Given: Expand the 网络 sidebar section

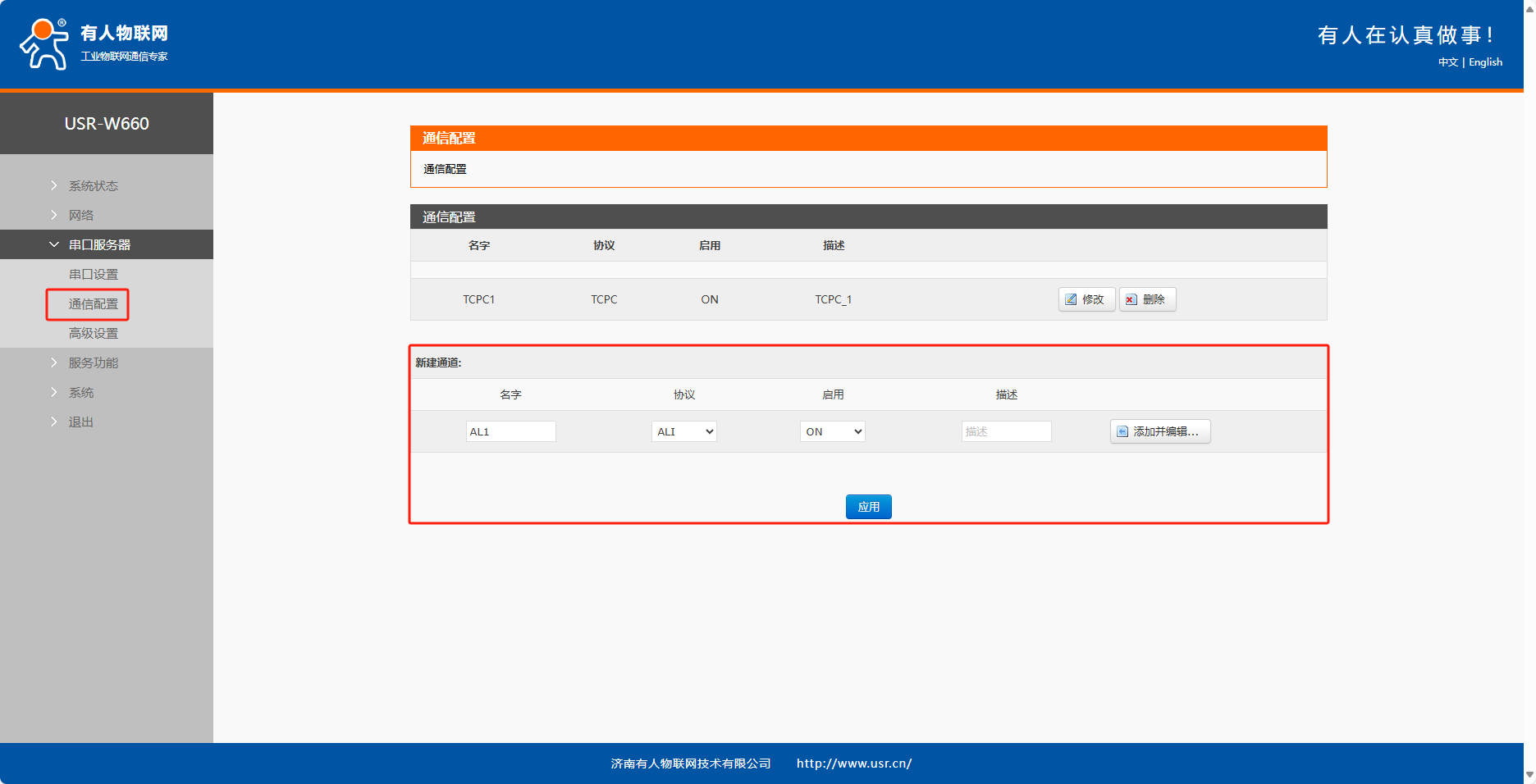Looking at the screenshot, I should pyautogui.click(x=80, y=216).
